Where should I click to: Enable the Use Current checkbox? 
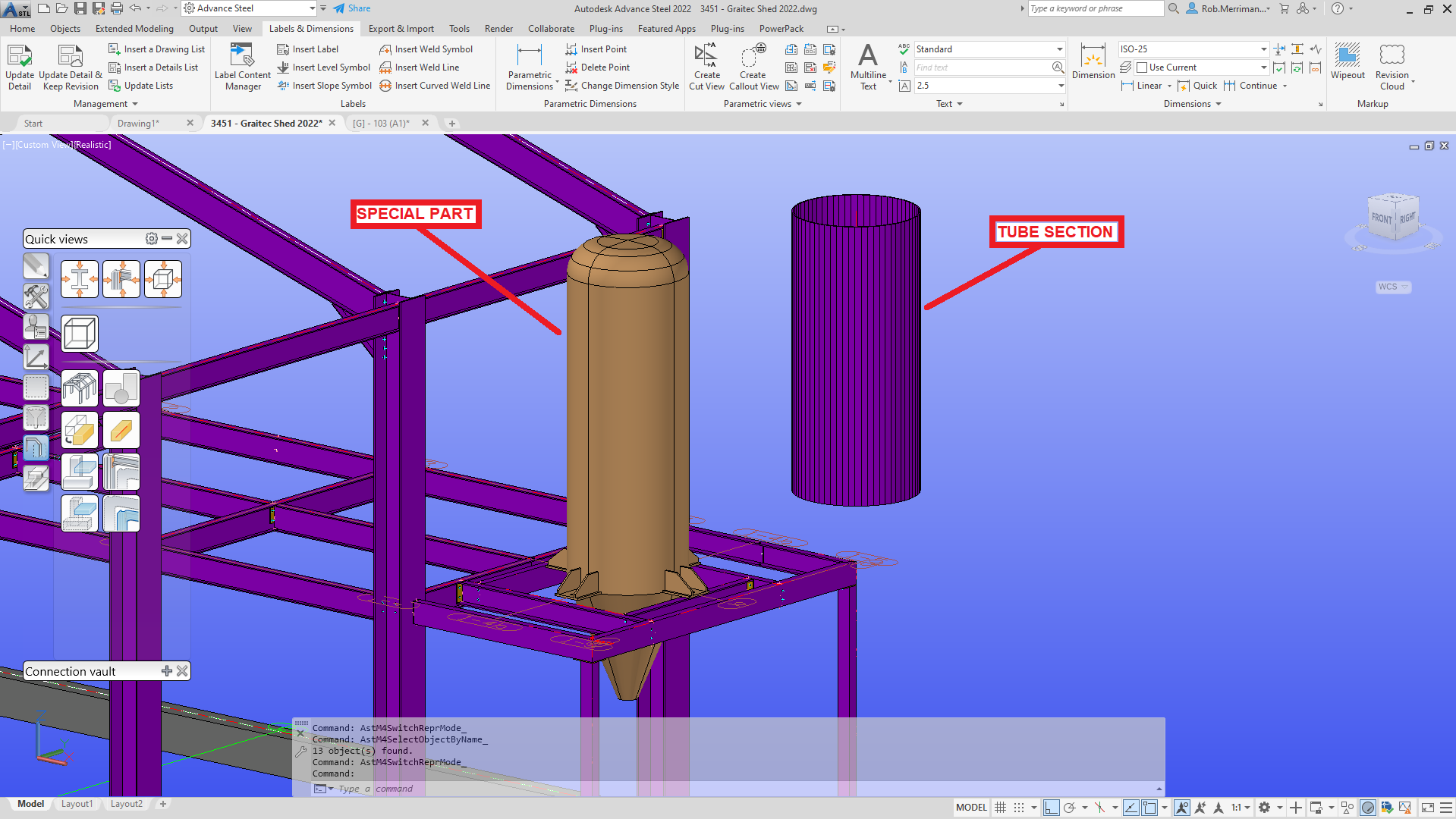(x=1142, y=67)
